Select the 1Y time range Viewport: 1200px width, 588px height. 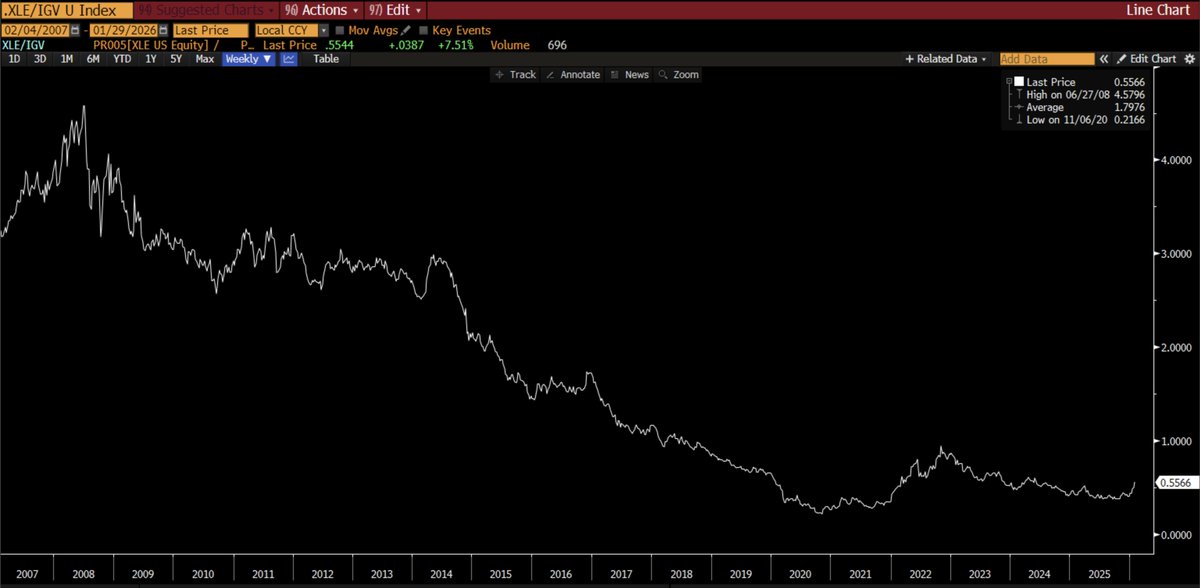tap(150, 59)
